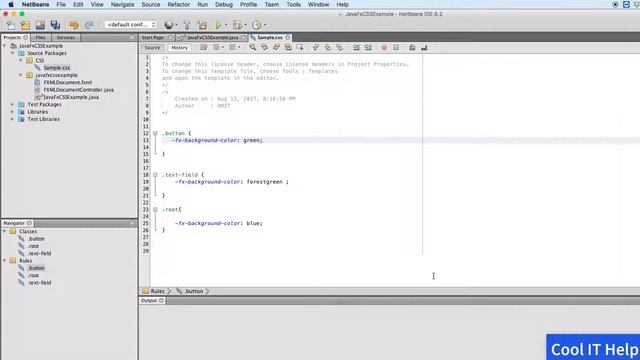Click the Save All toolbar icon

click(x=55, y=25)
